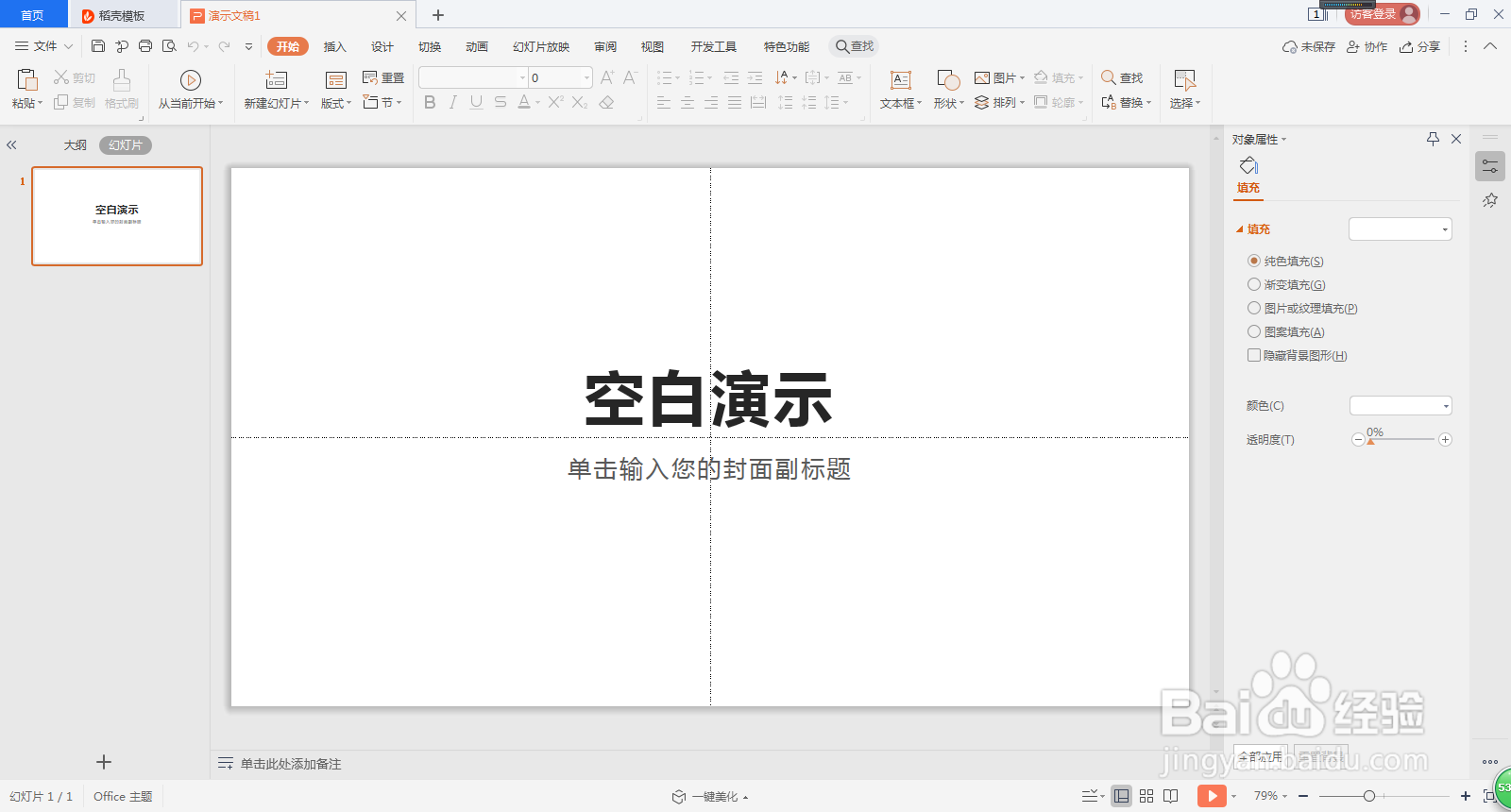Click the add slide plus icon at the bottom of the slide panel
Viewport: 1511px width, 812px height.
[x=104, y=762]
